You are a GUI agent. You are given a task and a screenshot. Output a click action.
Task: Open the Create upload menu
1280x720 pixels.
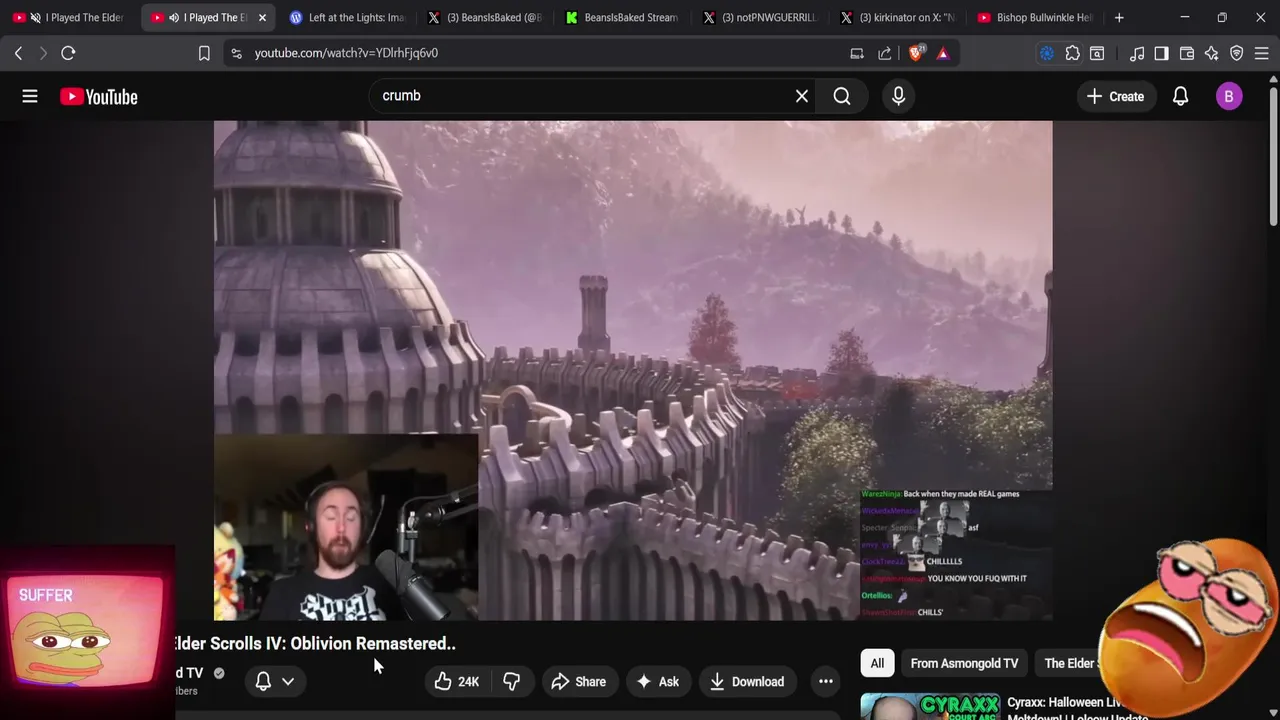1115,96
